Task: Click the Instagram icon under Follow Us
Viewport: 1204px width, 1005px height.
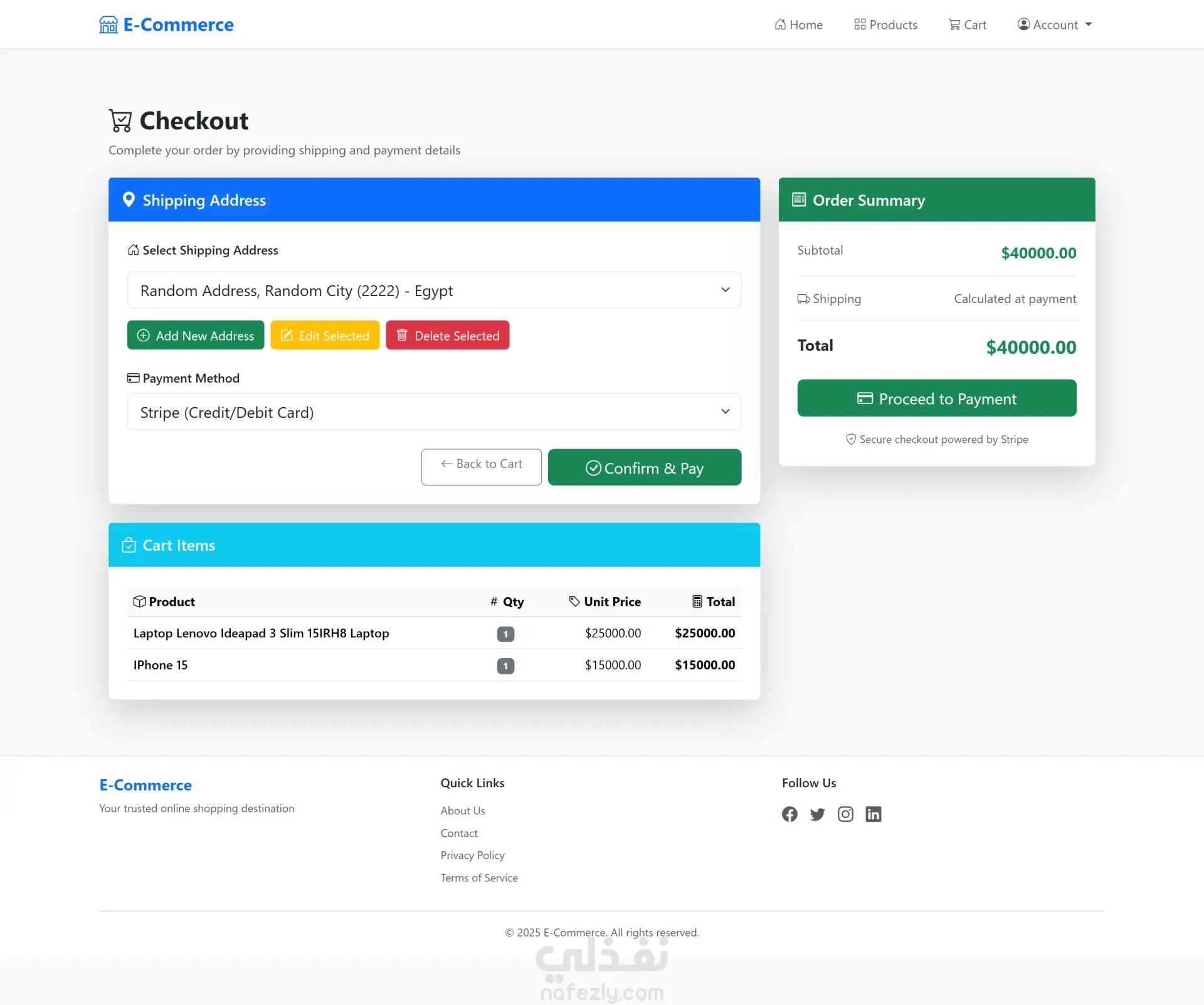Action: [845, 814]
